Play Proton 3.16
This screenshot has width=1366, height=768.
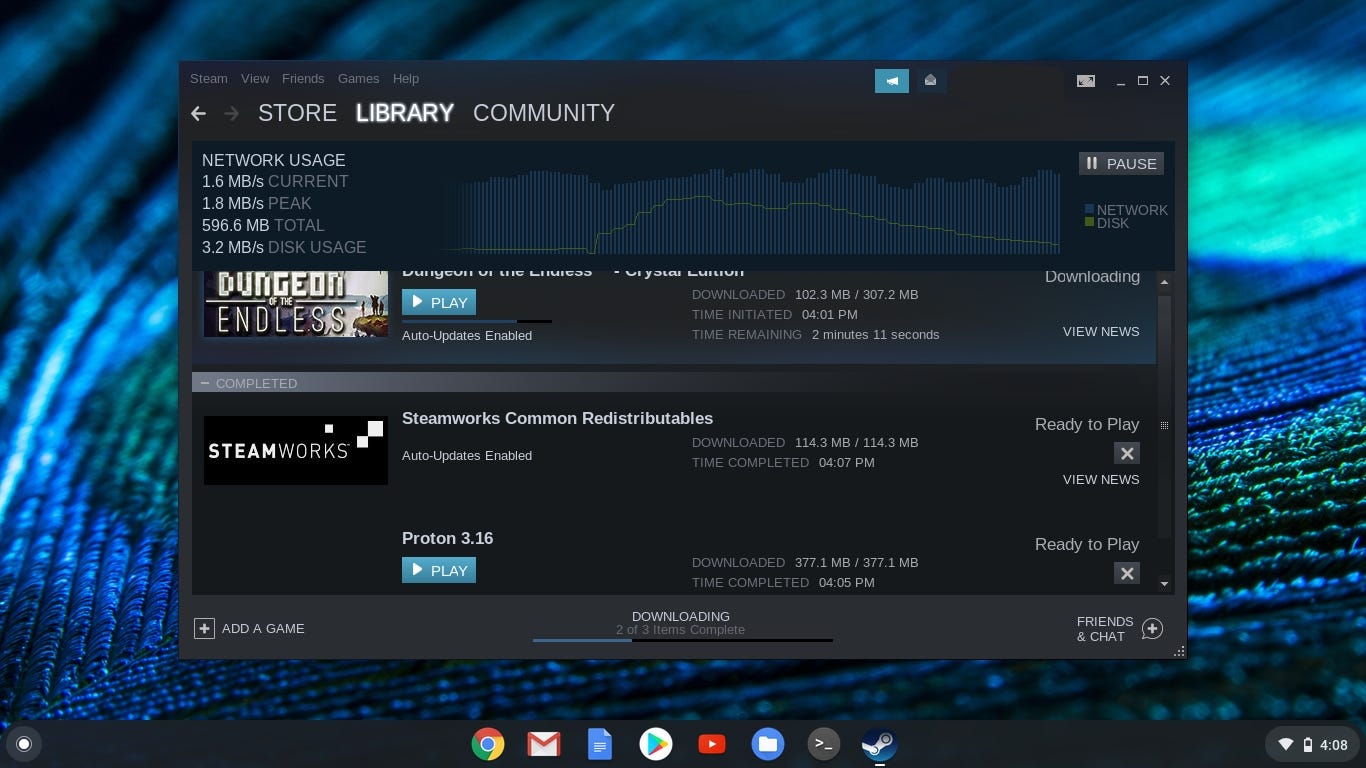tap(439, 570)
